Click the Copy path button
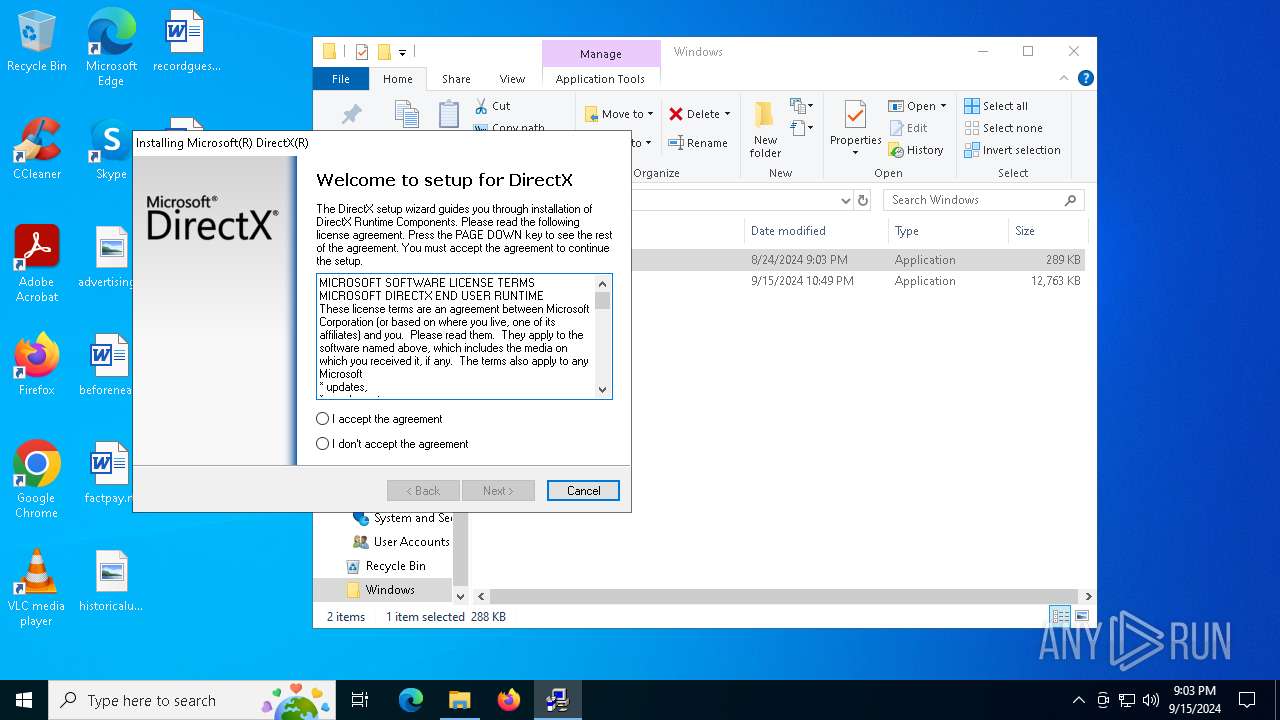 pos(510,128)
